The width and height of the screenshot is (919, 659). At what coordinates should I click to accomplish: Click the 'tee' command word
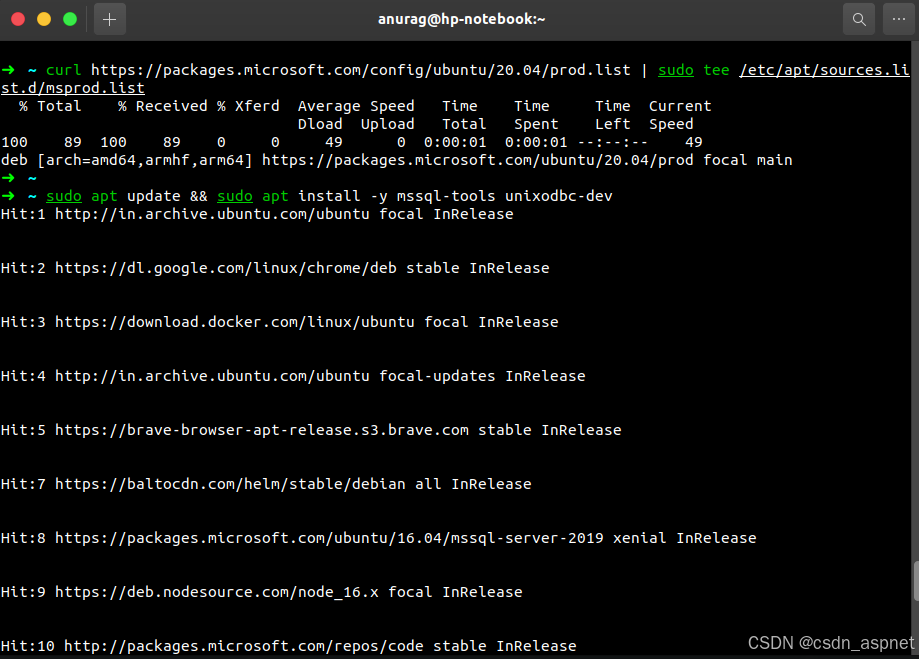pyautogui.click(x=716, y=70)
